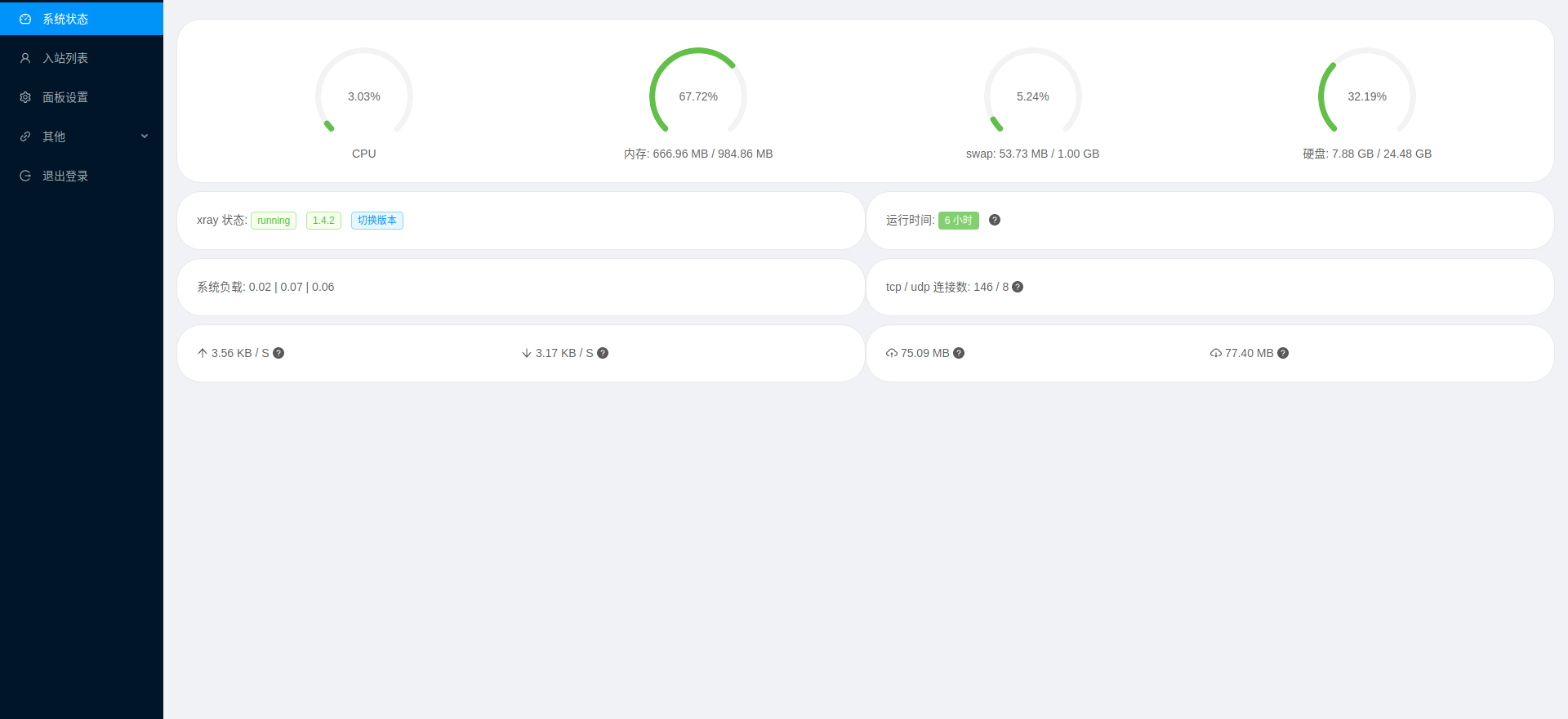Open 面板设置 from the sidebar
The height and width of the screenshot is (719, 1568).
point(65,97)
